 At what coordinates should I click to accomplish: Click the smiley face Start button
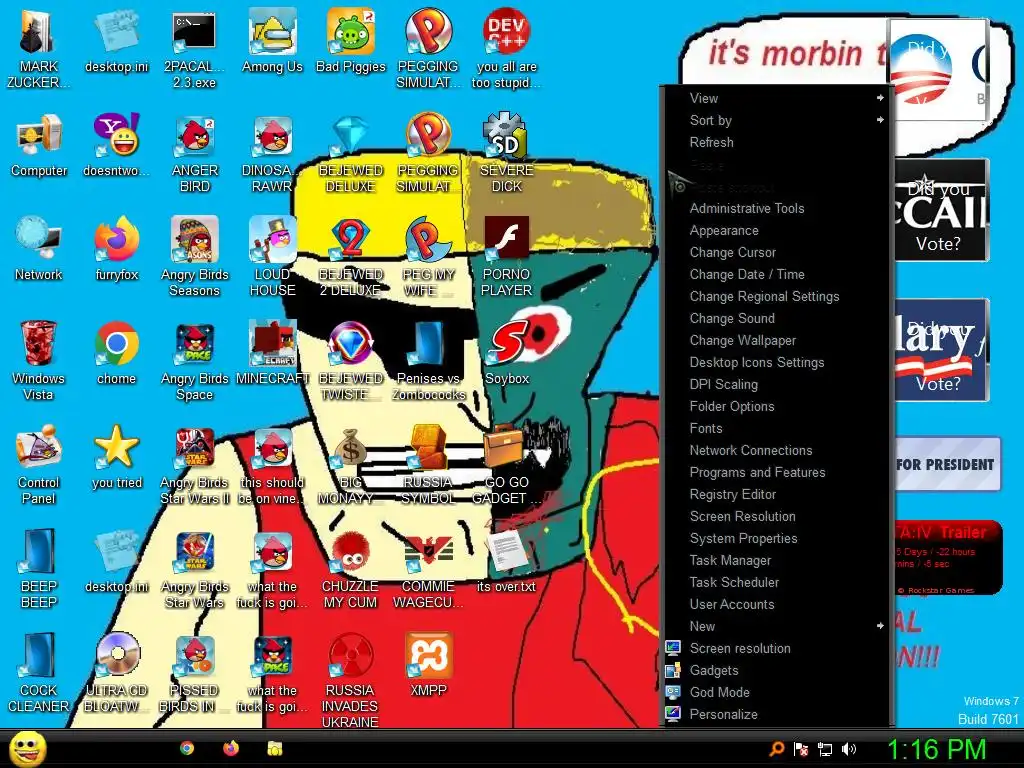point(28,749)
